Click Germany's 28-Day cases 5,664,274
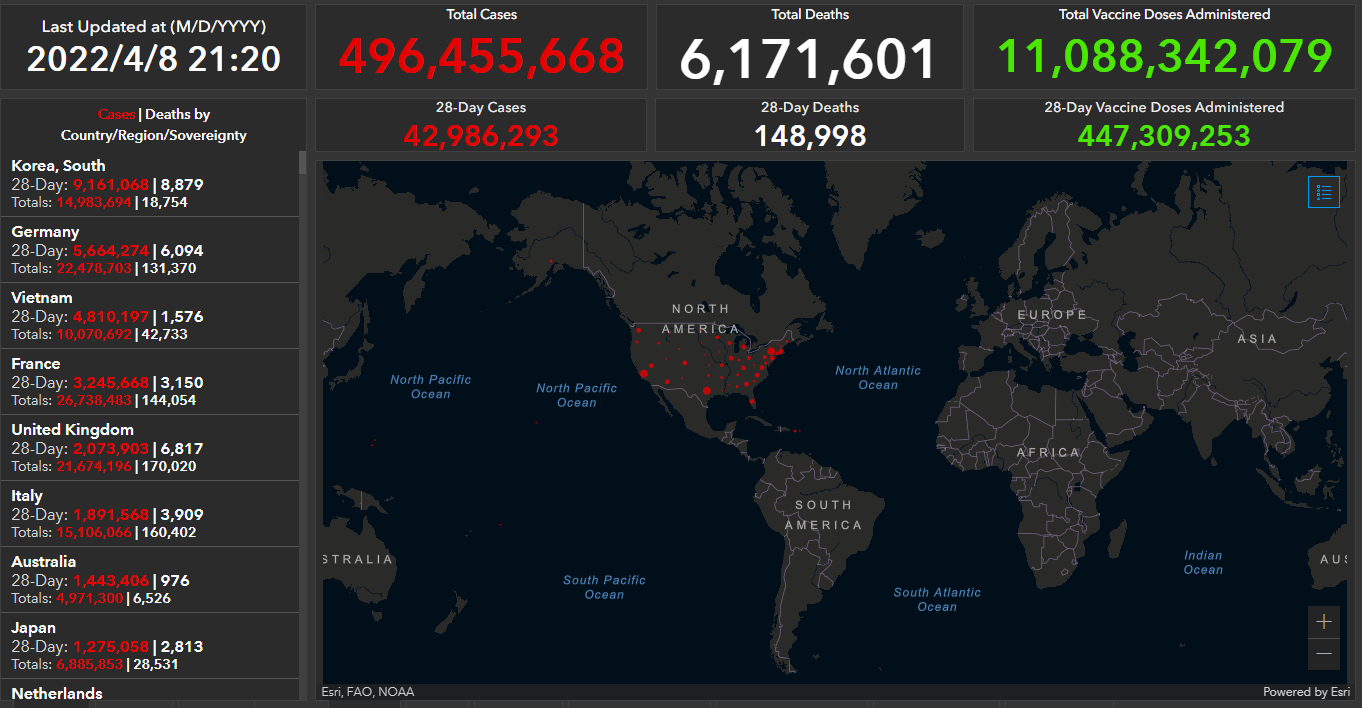This screenshot has height=708, width=1362. click(110, 250)
